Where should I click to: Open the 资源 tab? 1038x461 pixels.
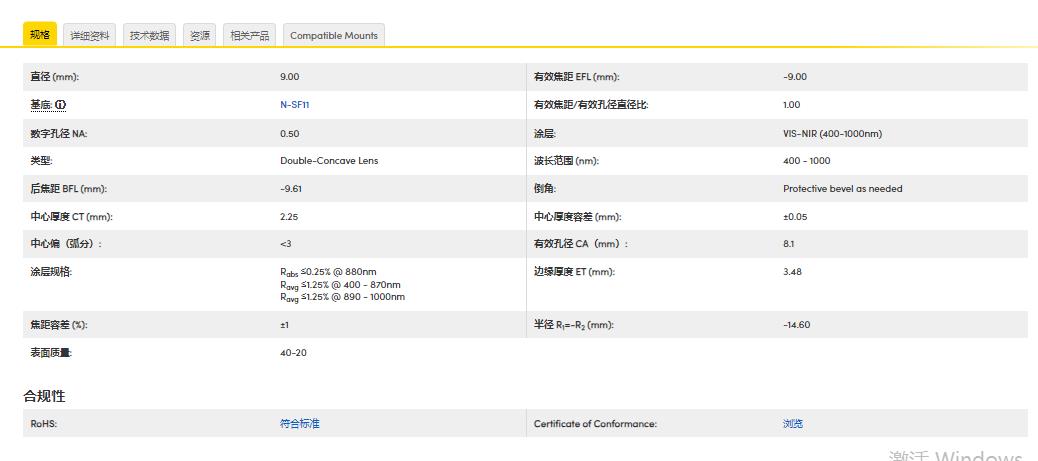(200, 36)
